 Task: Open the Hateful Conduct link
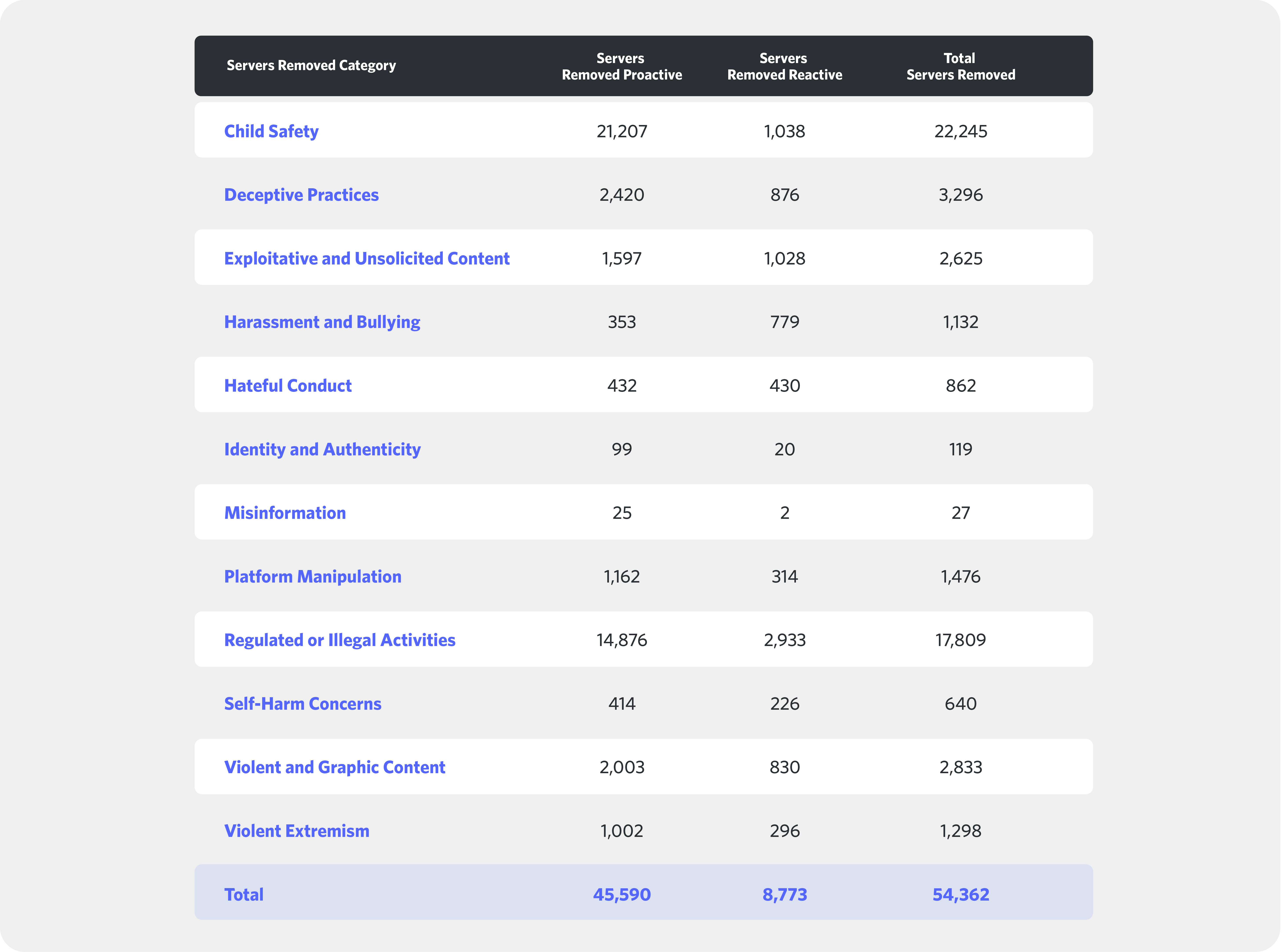click(288, 386)
